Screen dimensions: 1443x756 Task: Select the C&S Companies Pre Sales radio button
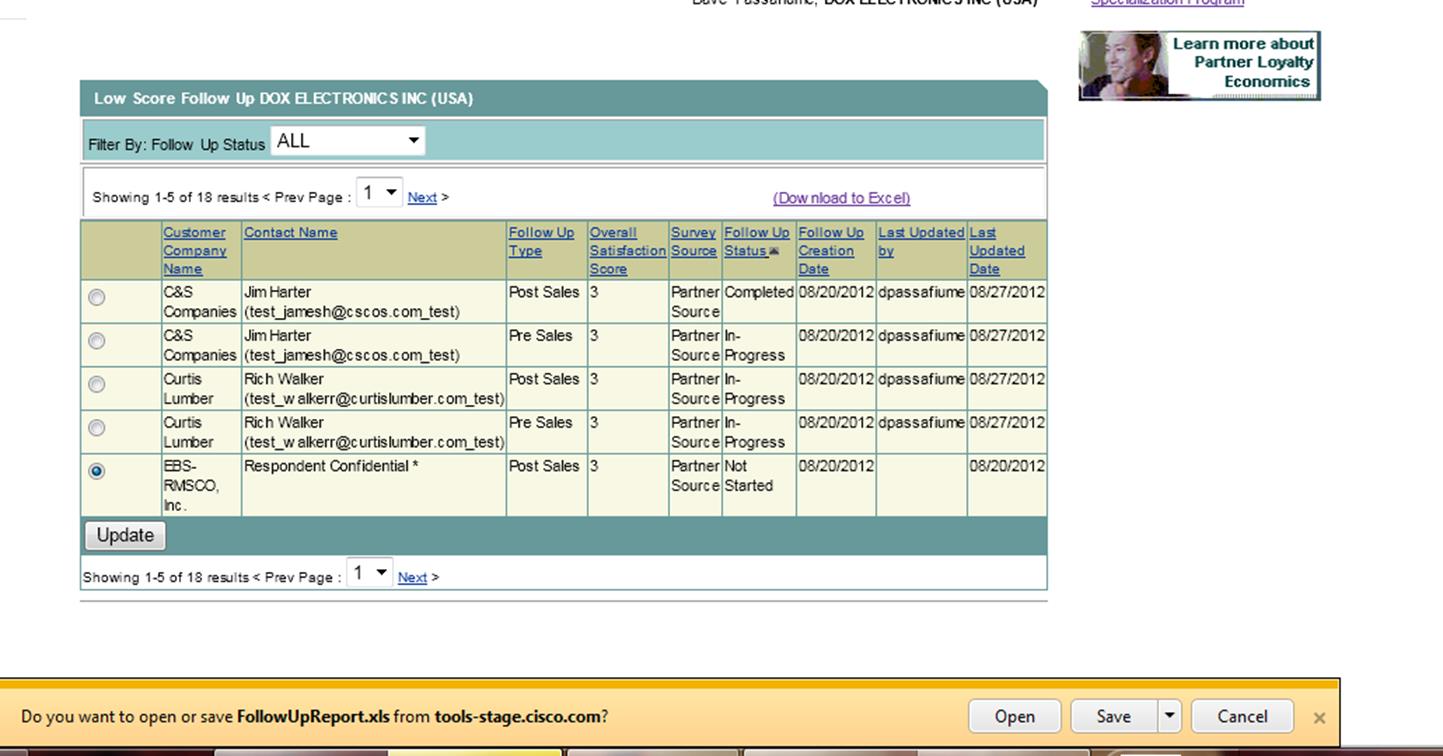coord(97,341)
